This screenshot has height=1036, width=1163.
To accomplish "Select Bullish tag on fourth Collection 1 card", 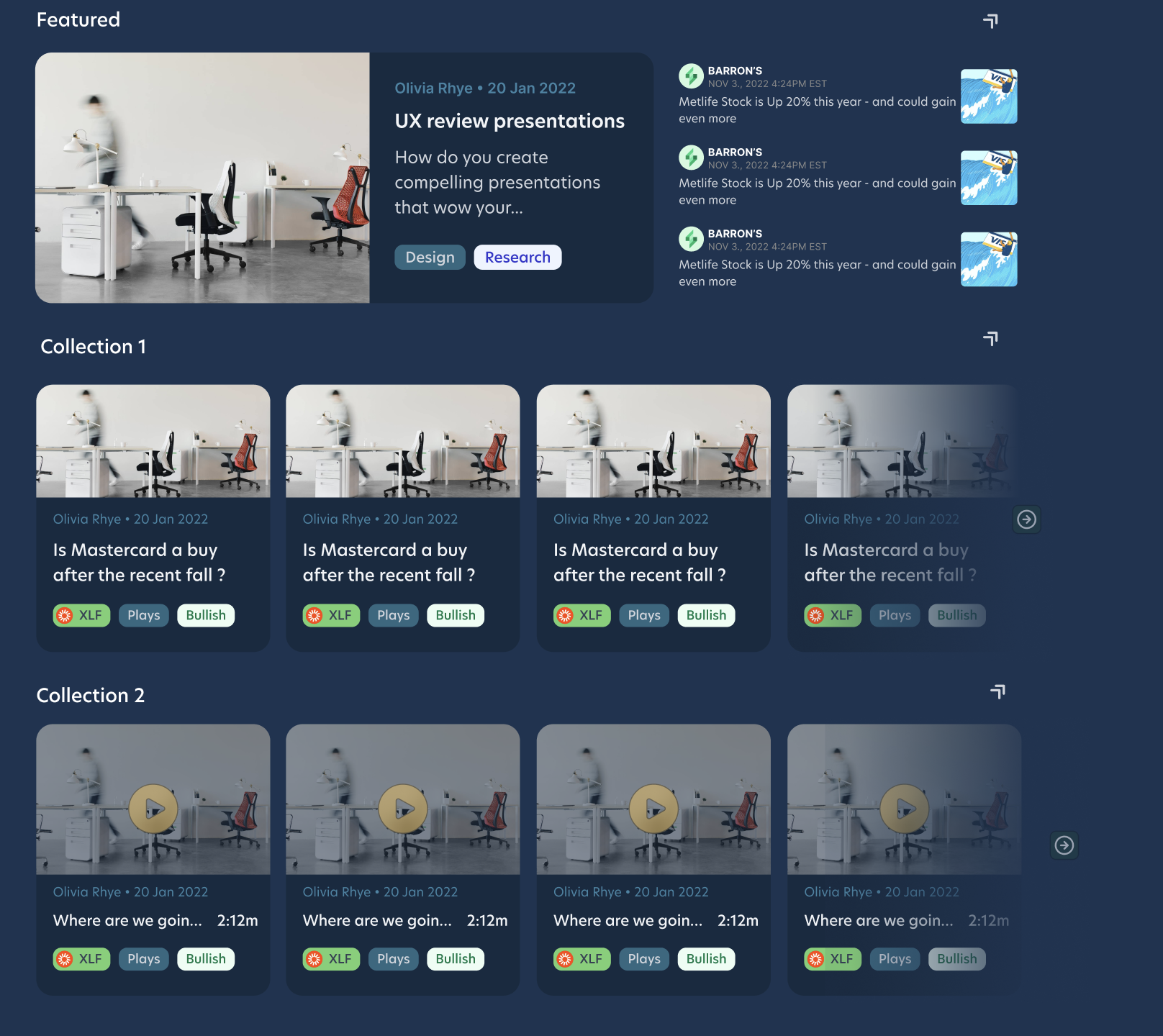I will point(957,615).
